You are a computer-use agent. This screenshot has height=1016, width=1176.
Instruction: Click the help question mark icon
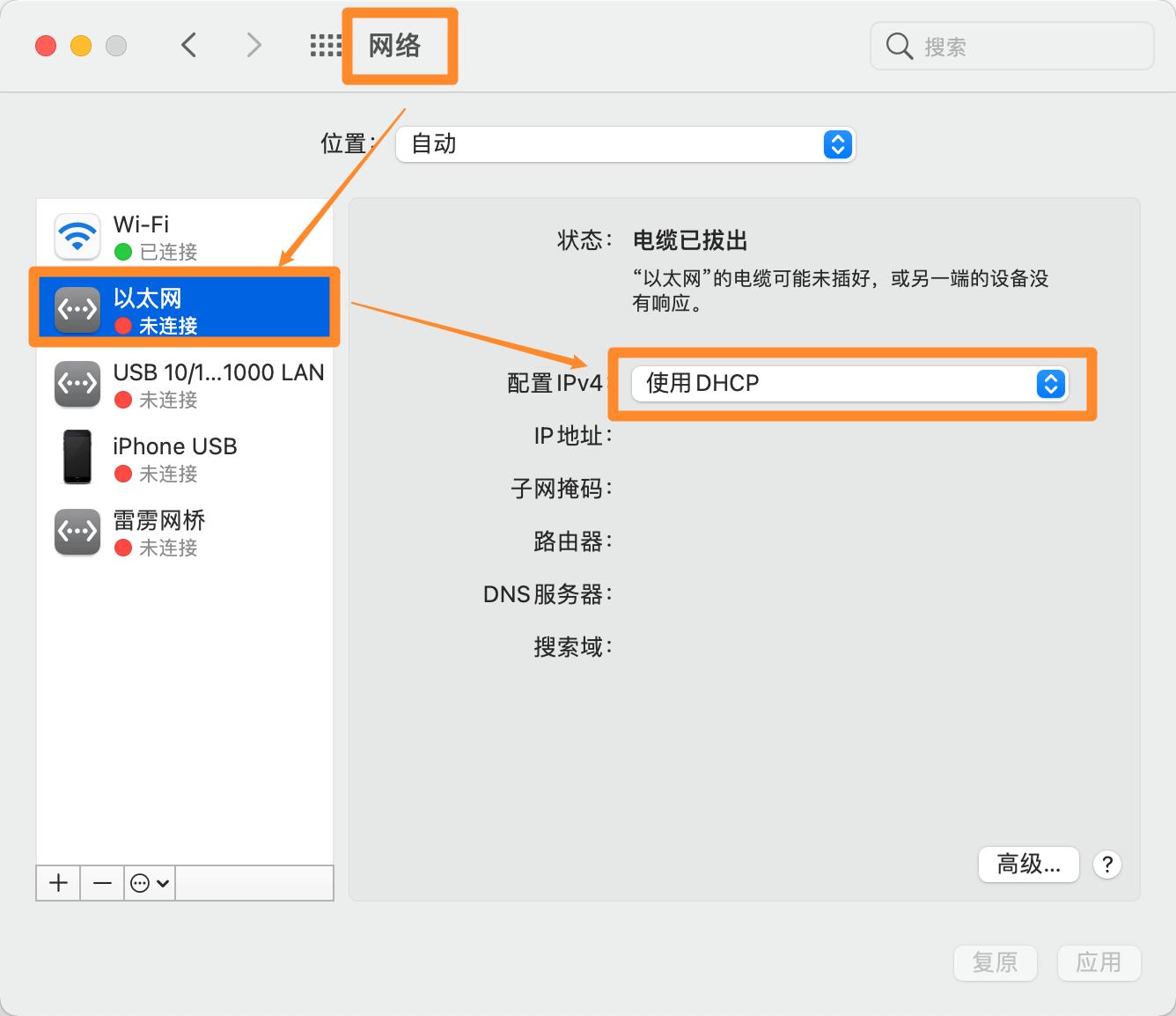pyautogui.click(x=1107, y=865)
